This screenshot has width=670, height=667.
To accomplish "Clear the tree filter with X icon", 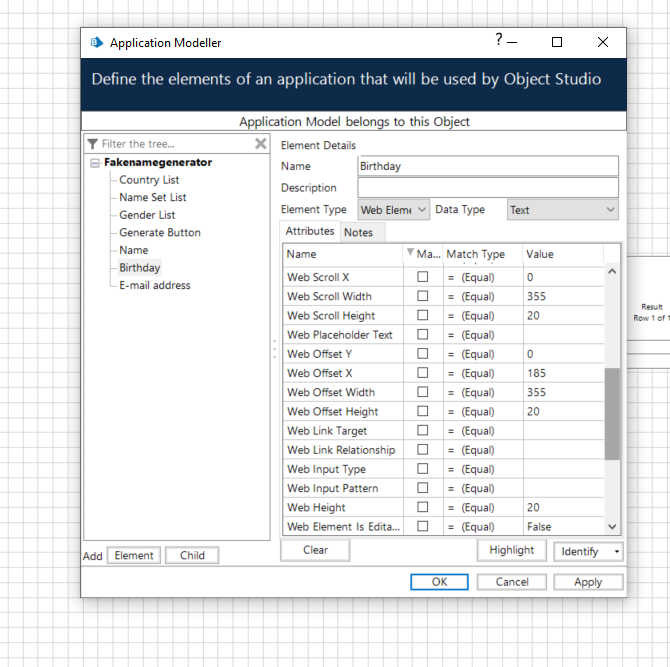I will point(261,144).
